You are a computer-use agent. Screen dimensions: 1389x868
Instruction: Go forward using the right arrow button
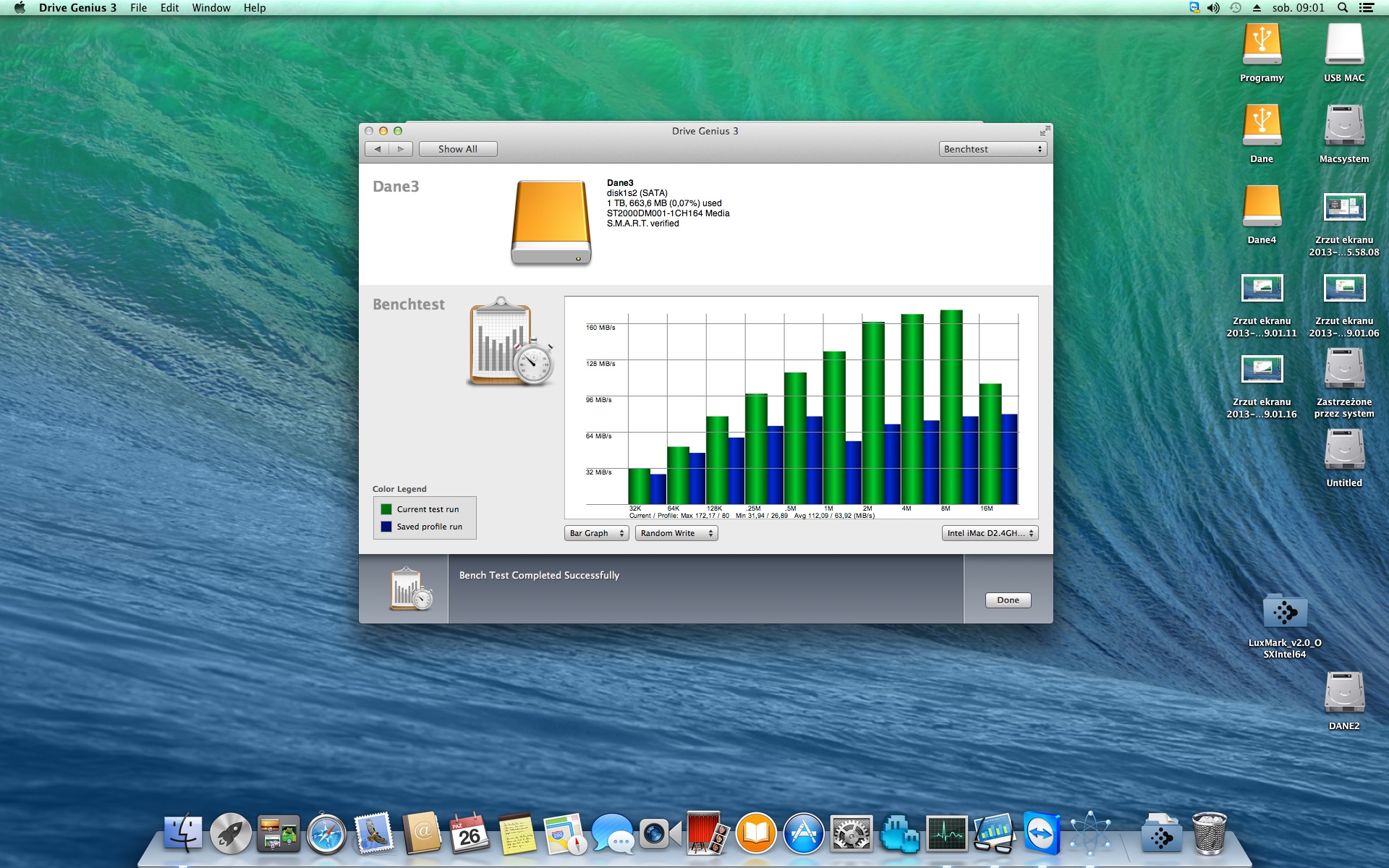click(401, 149)
